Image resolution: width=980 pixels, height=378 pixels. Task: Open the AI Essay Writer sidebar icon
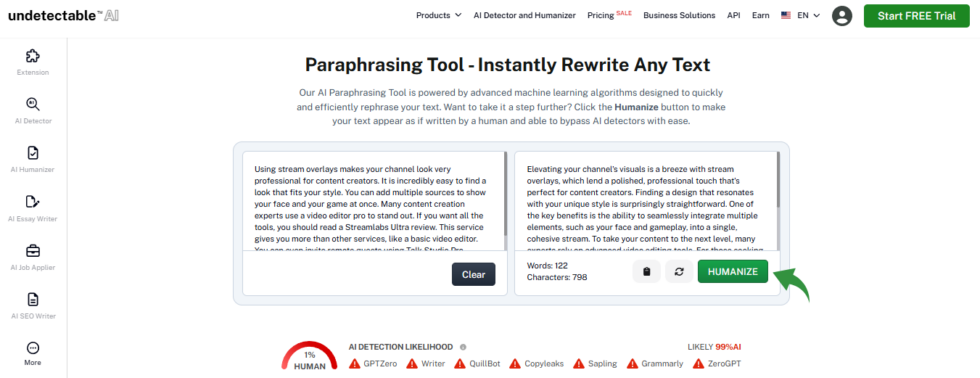point(33,202)
